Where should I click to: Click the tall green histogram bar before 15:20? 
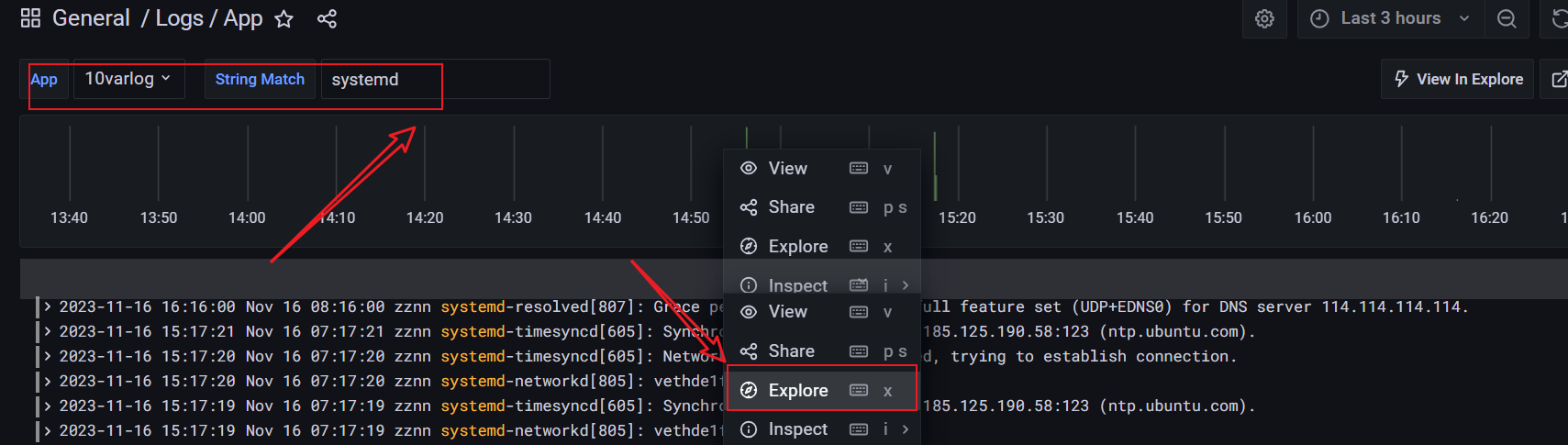pyautogui.click(x=935, y=165)
